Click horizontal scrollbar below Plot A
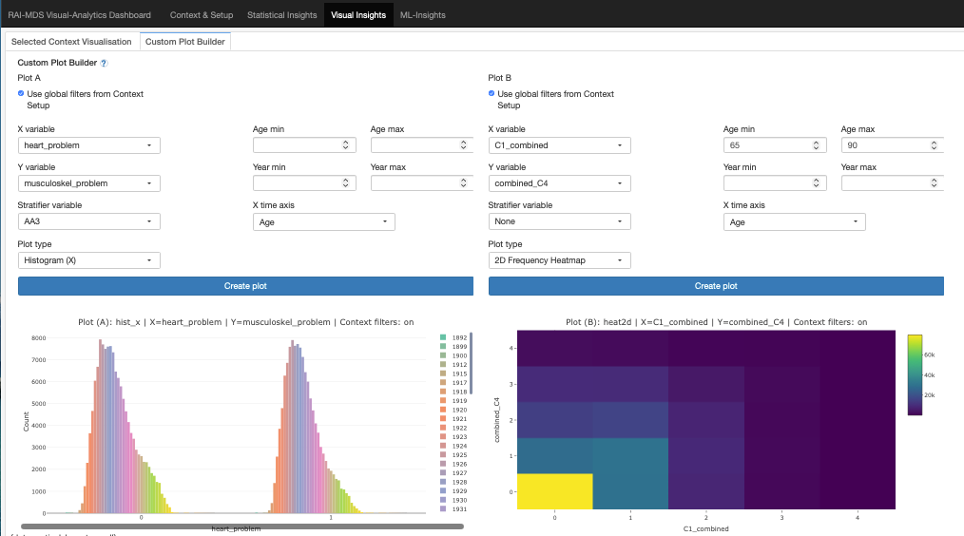The image size is (964, 536). [x=242, y=526]
